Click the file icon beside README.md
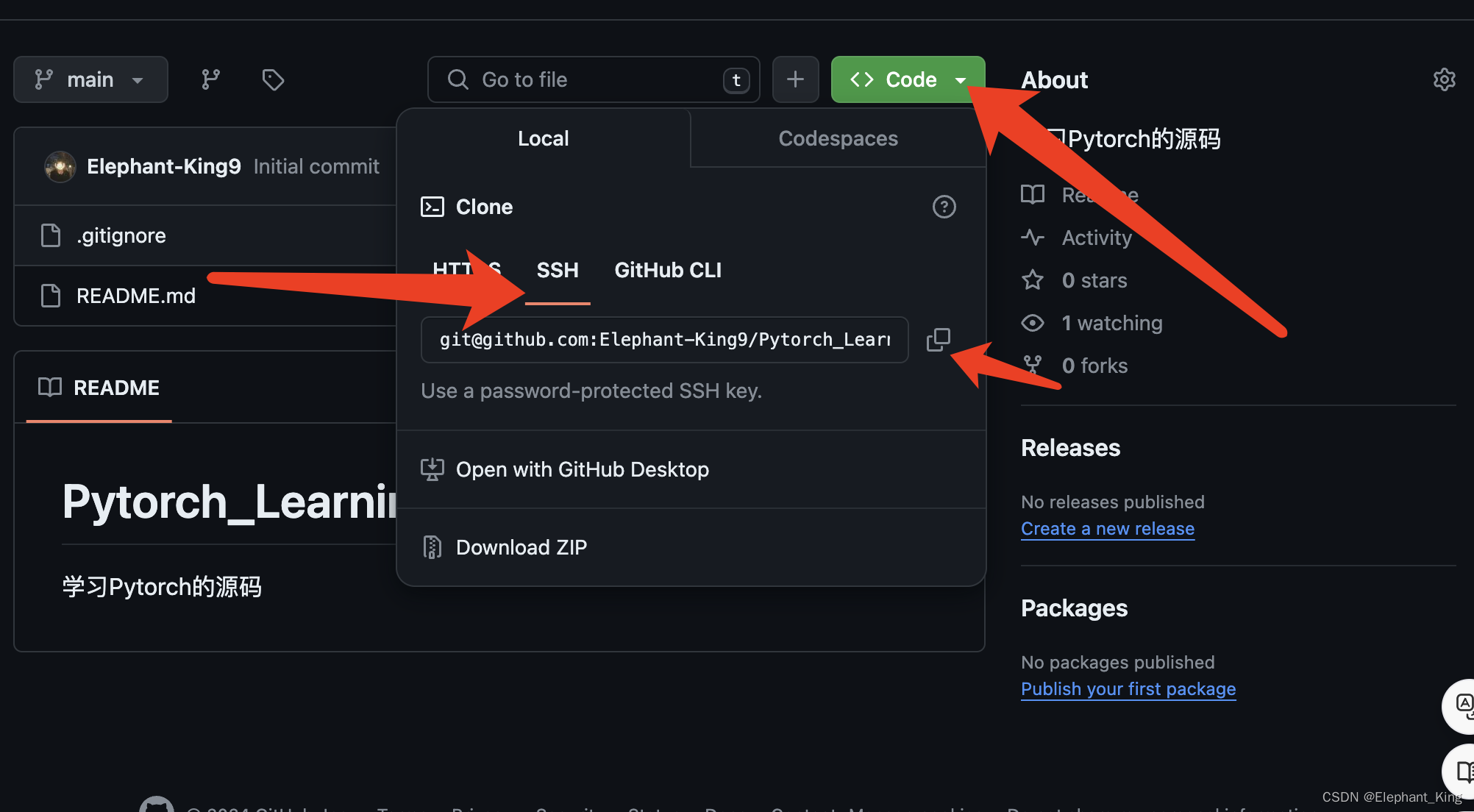 (x=51, y=296)
